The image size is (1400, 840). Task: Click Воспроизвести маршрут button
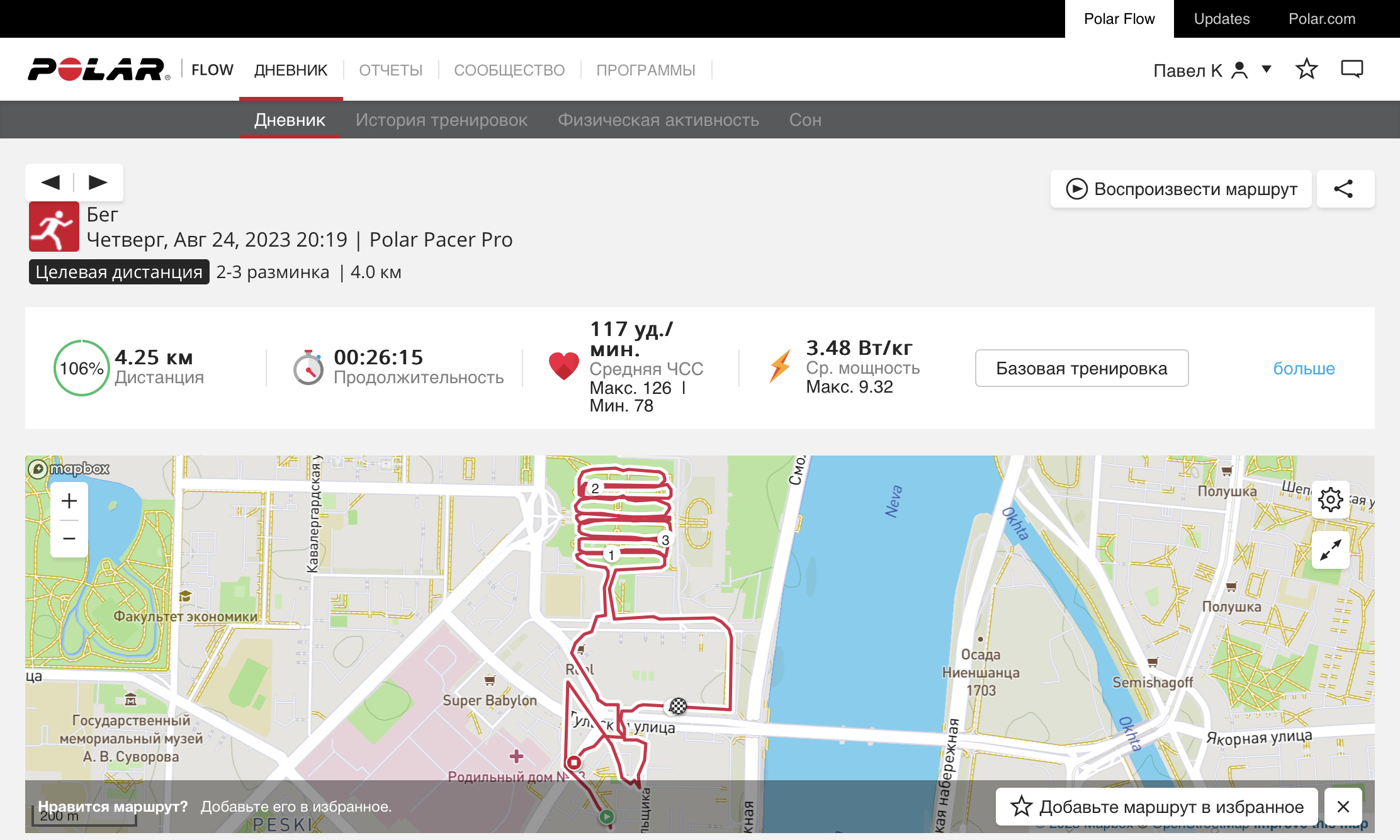(1181, 189)
